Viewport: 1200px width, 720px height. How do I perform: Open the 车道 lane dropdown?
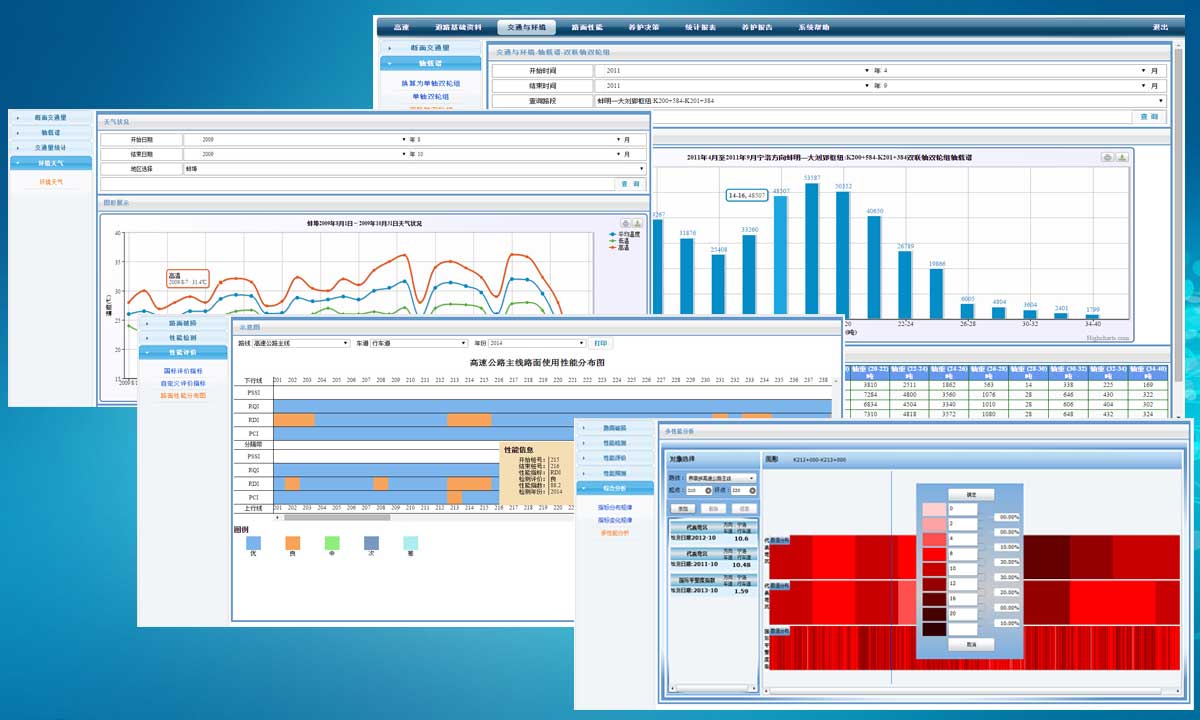point(420,343)
